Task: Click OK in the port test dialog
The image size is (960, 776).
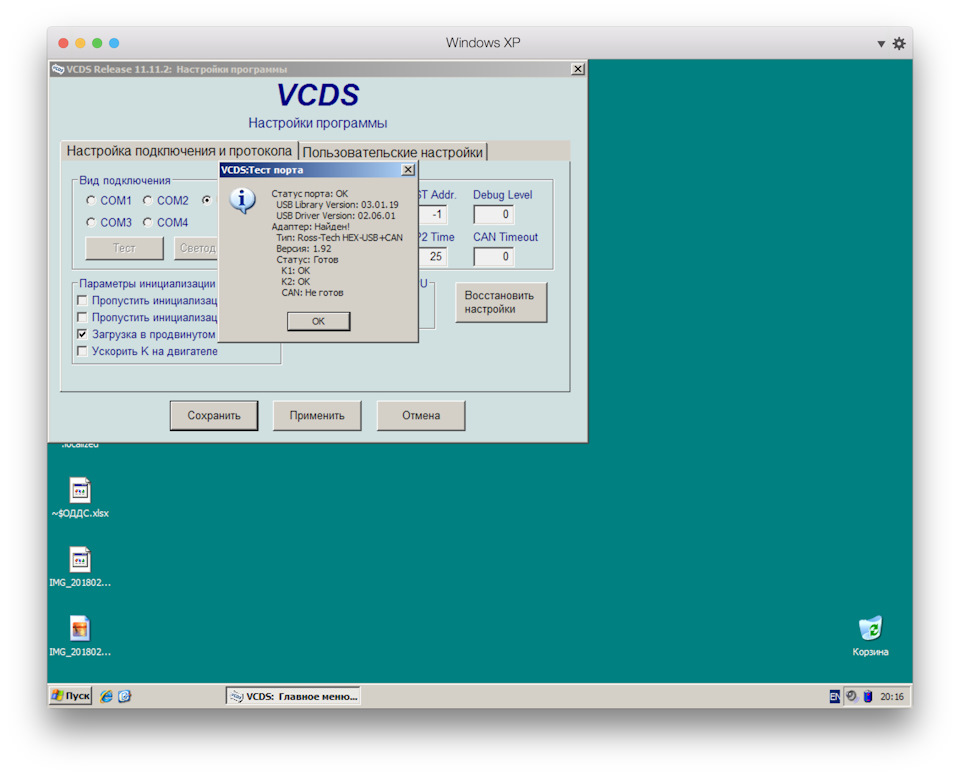Action: (318, 321)
